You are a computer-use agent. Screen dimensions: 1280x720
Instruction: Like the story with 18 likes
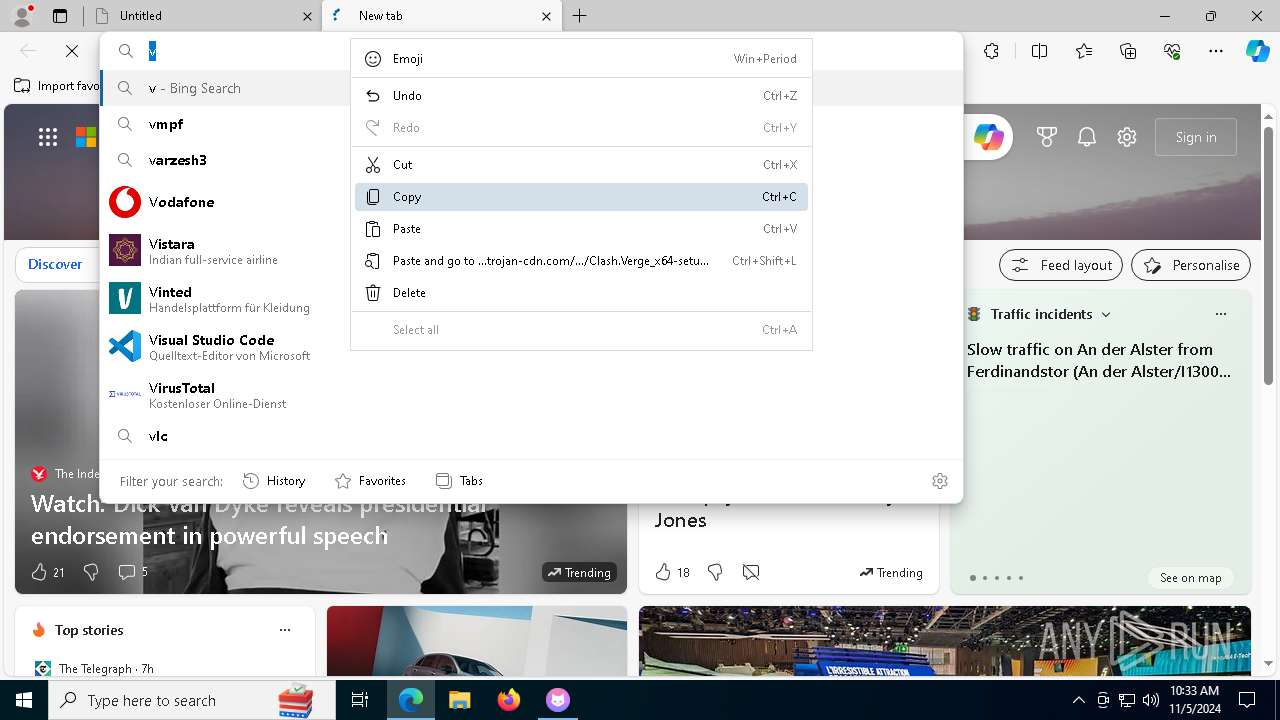click(x=672, y=572)
